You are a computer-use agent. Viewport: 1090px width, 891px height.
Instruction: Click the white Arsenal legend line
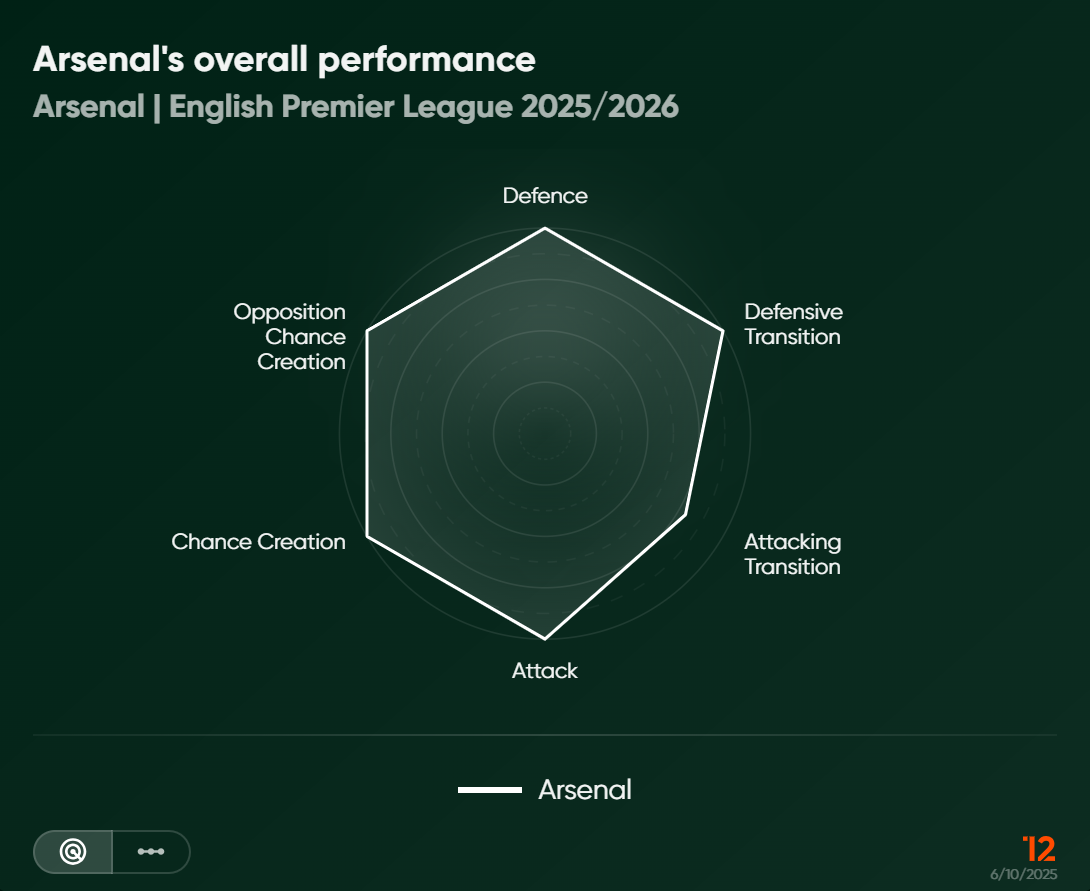pyautogui.click(x=490, y=790)
